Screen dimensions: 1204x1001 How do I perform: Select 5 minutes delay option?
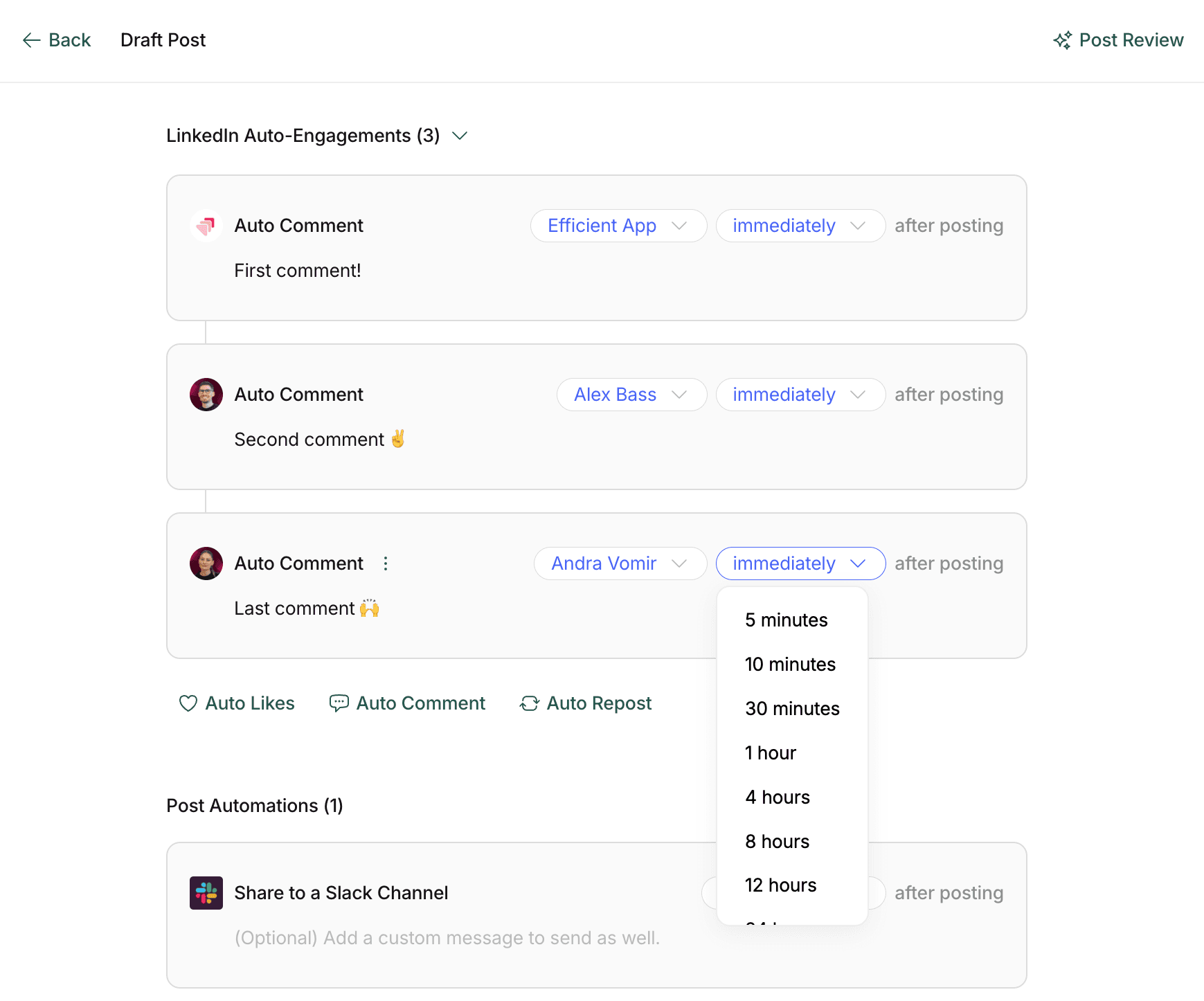tap(792, 620)
